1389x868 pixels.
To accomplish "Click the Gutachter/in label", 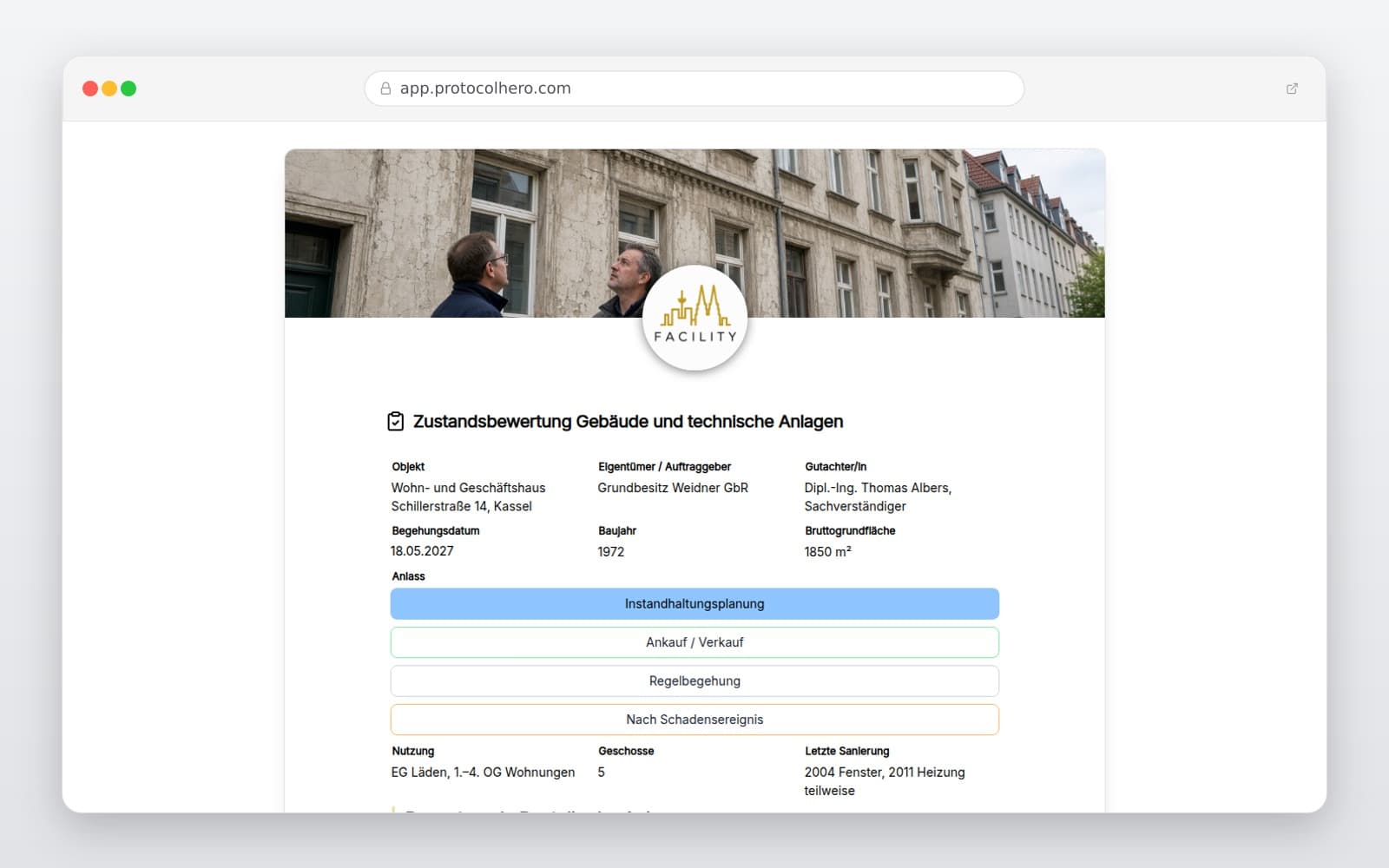I will coord(835,467).
